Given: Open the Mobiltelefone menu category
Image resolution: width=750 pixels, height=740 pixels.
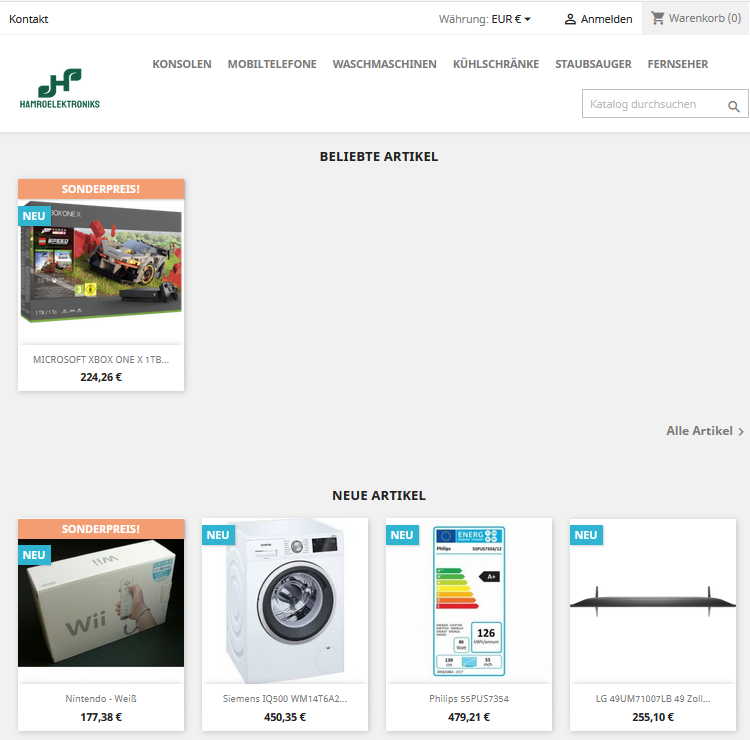Looking at the screenshot, I should tap(272, 64).
